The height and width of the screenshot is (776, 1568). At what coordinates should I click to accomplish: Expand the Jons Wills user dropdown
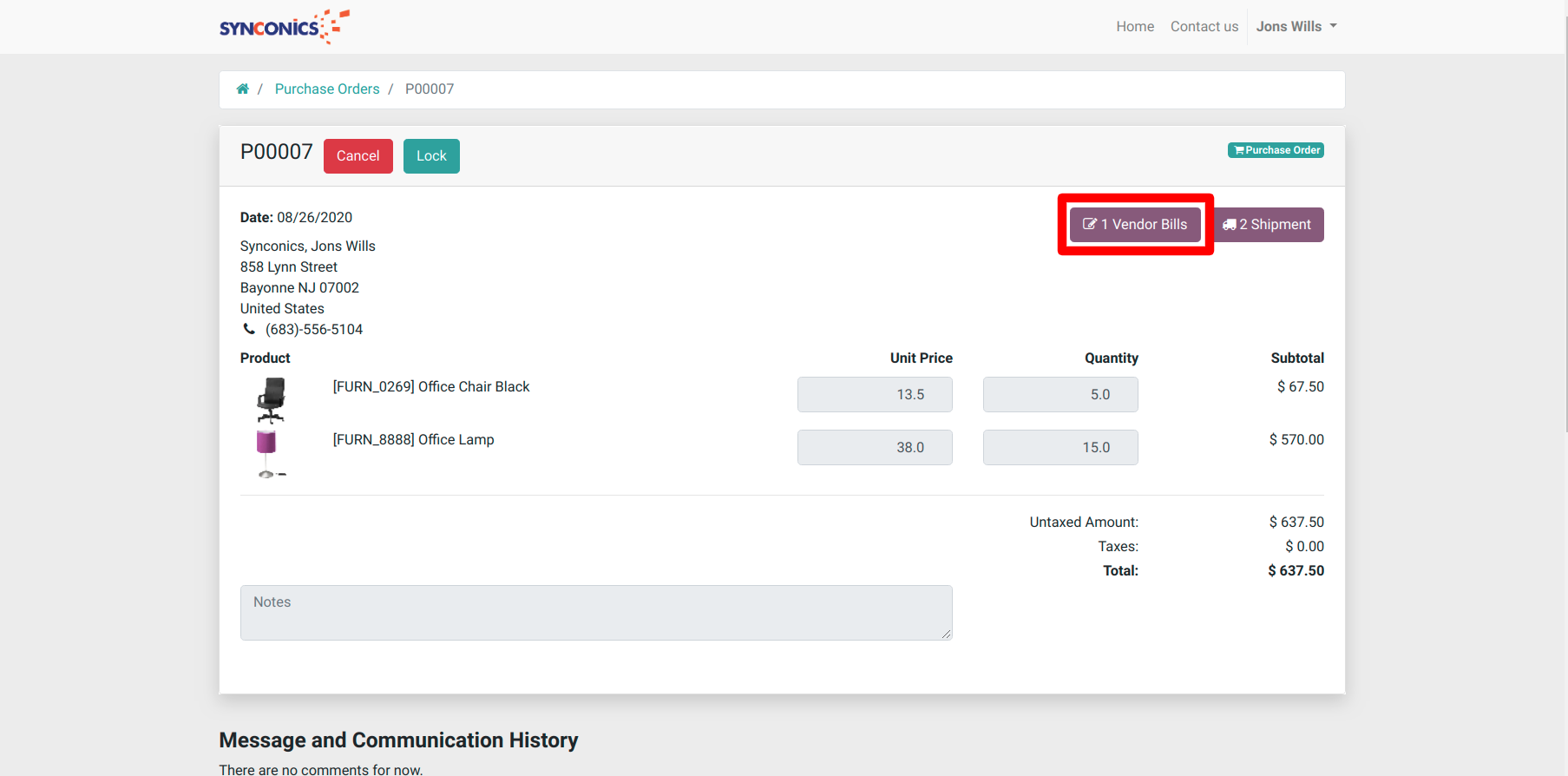[1296, 27]
